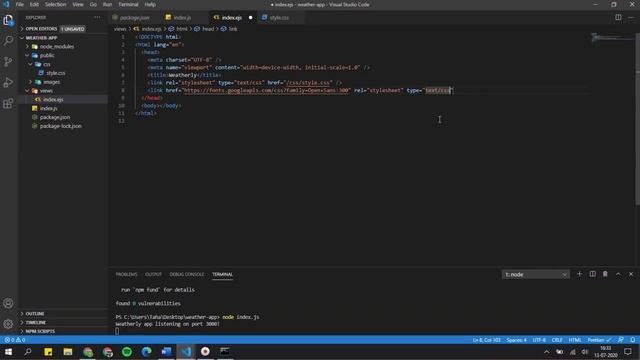Open the View menu

(78, 4)
